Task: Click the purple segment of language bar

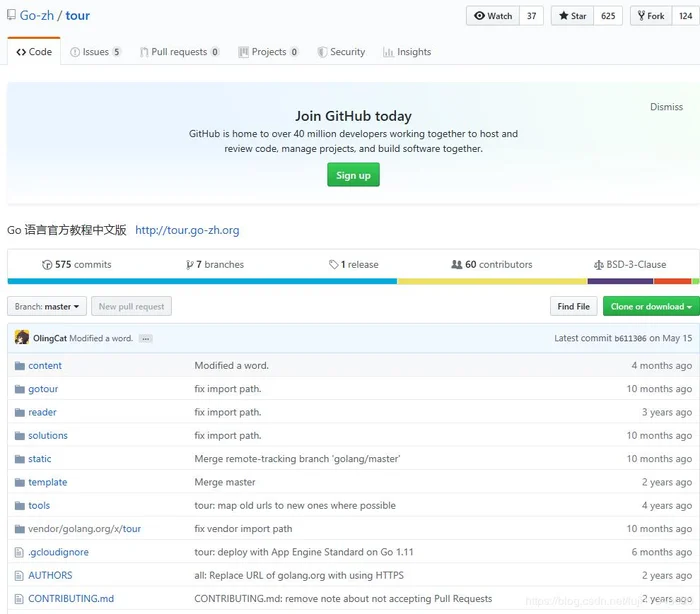Action: [x=620, y=281]
